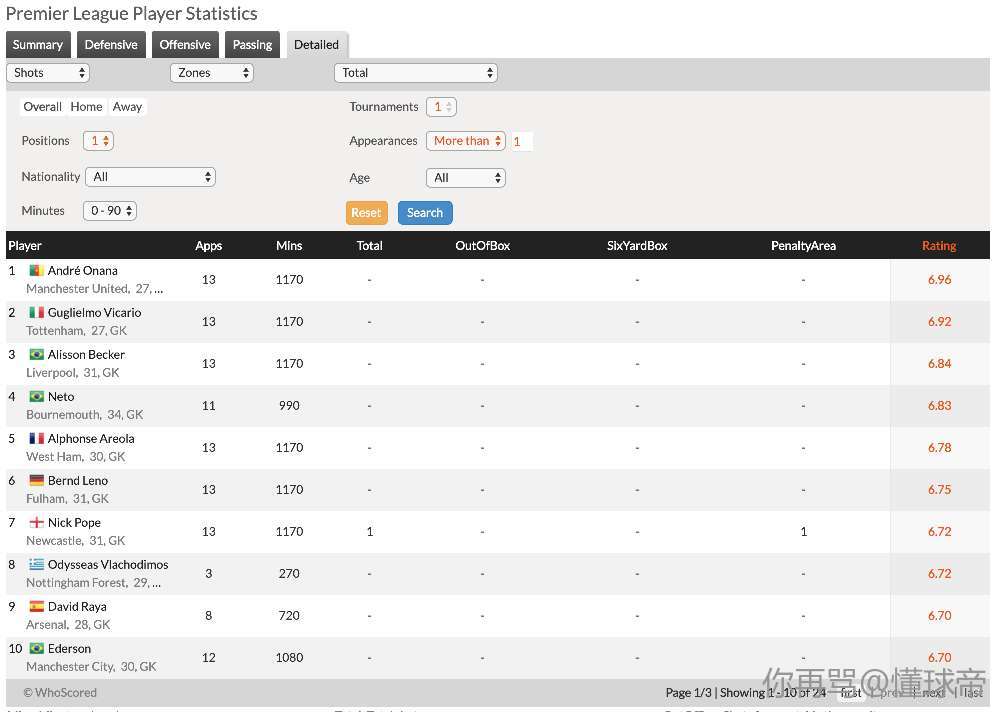998x712 pixels.
Task: Click Brazil flag beside Neto
Action: [37, 396]
